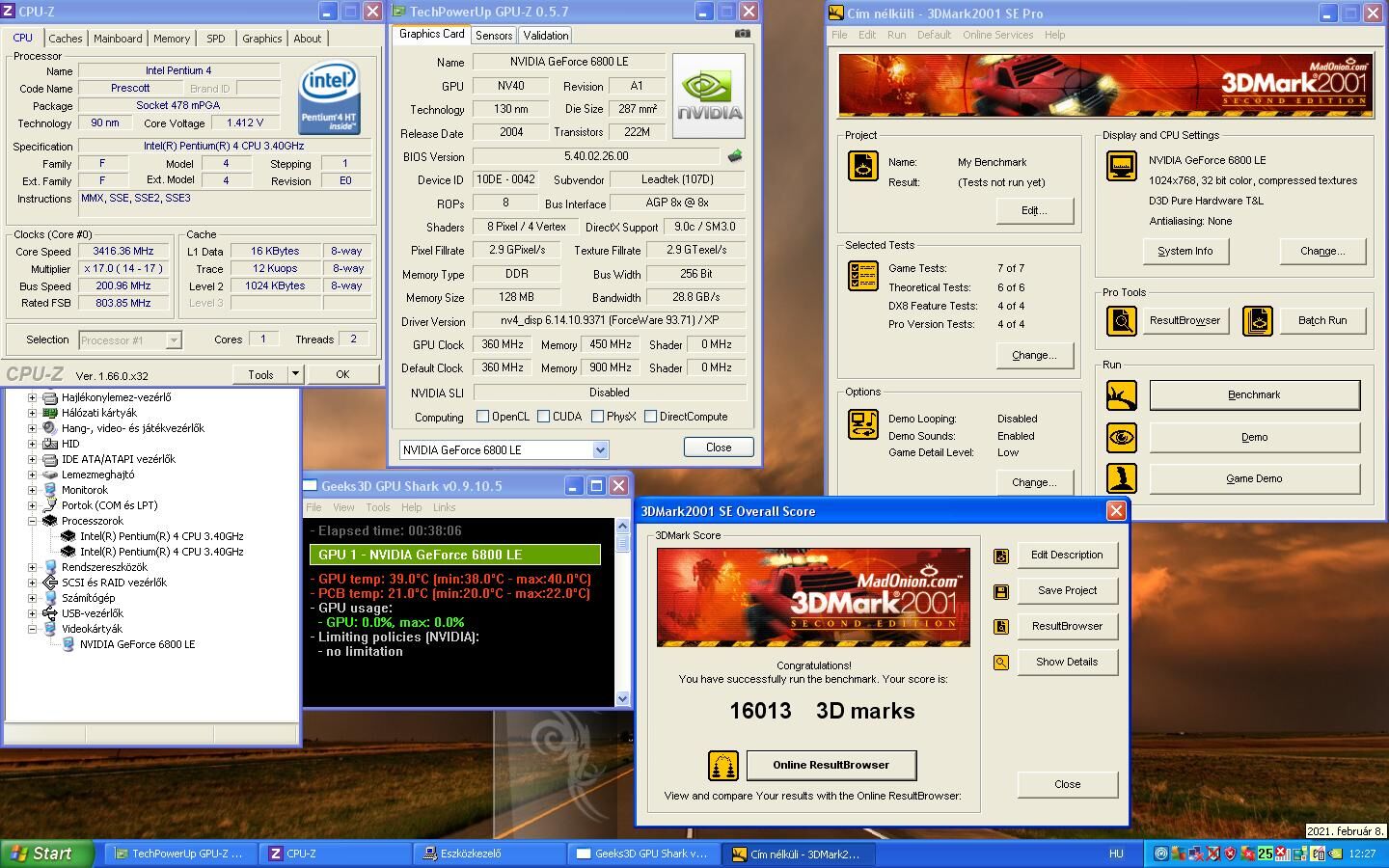
Task: Switch to the Caches tab in CPU-Z
Action: point(66,39)
